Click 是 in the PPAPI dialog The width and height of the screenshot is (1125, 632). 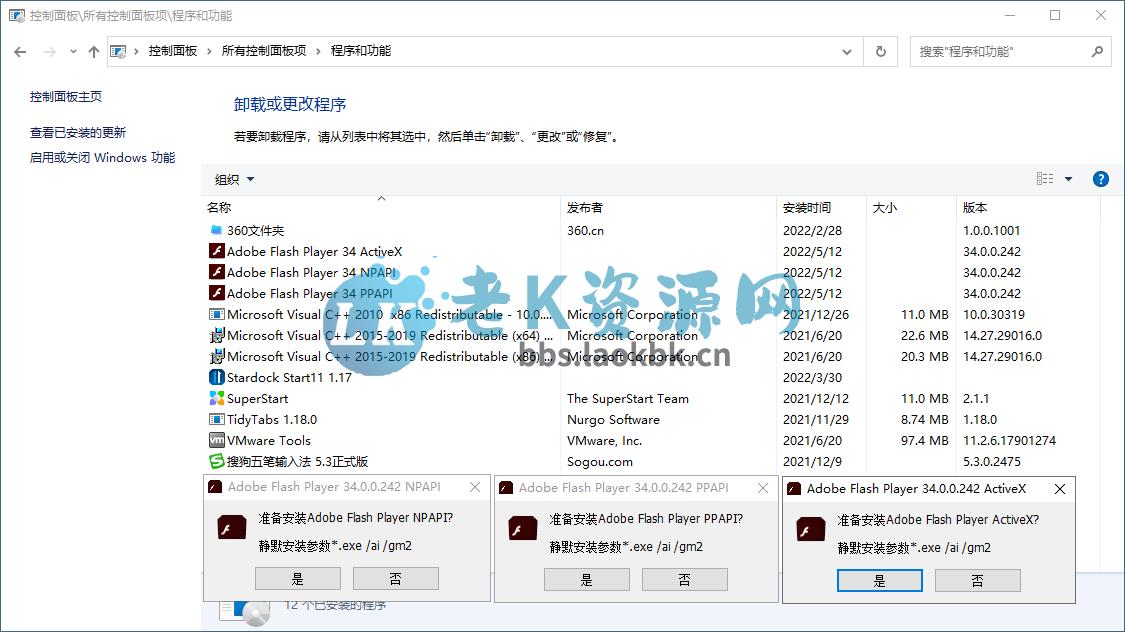tap(587, 580)
